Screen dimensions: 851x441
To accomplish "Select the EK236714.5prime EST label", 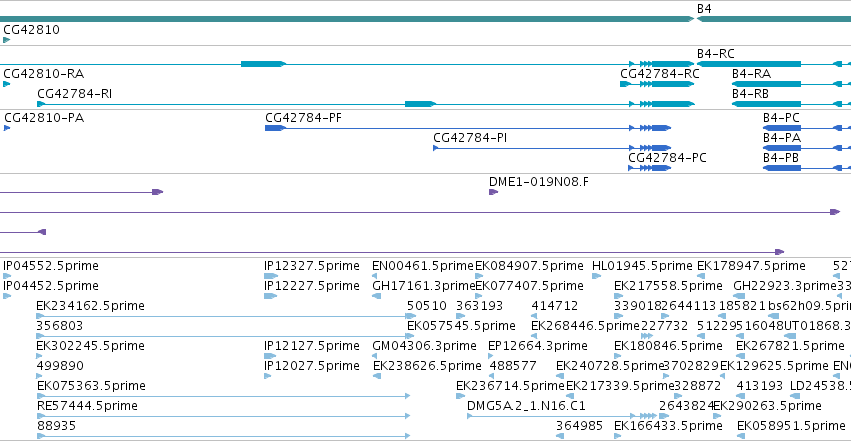I will pos(510,386).
